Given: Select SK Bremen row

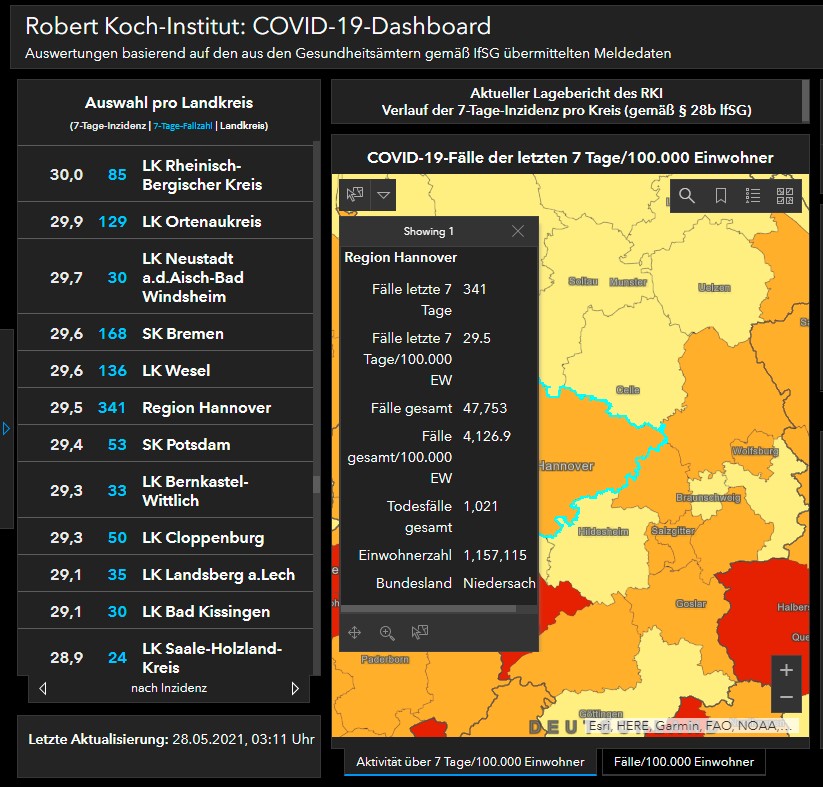Looking at the screenshot, I should [x=165, y=333].
